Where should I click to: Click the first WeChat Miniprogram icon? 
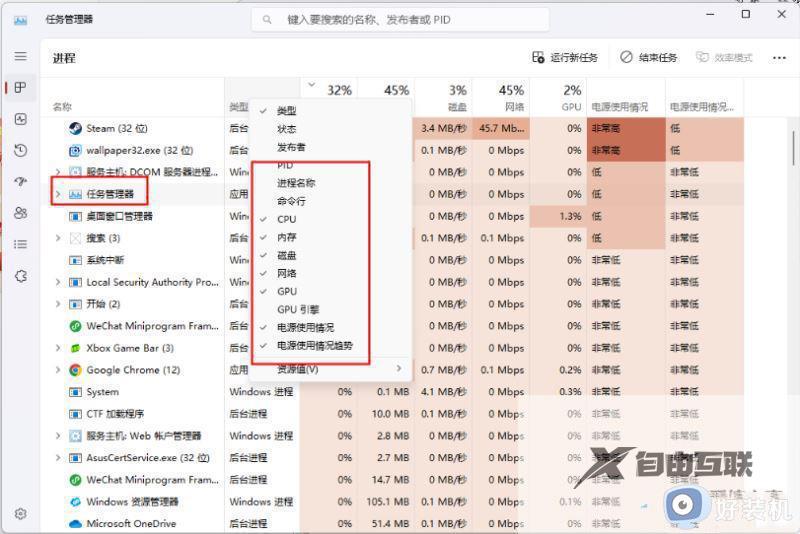(x=75, y=326)
